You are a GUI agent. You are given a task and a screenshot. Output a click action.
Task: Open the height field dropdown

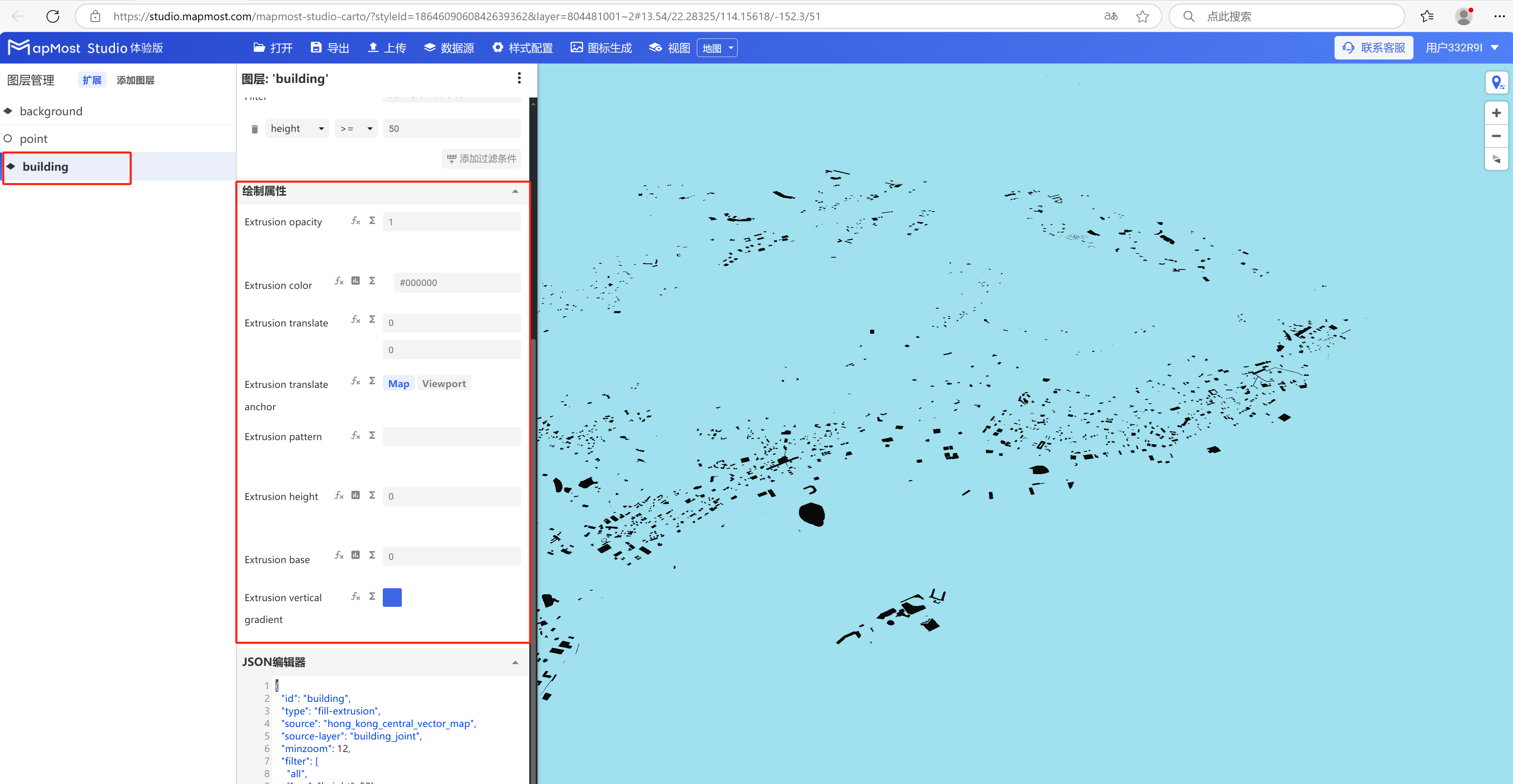pyautogui.click(x=297, y=129)
